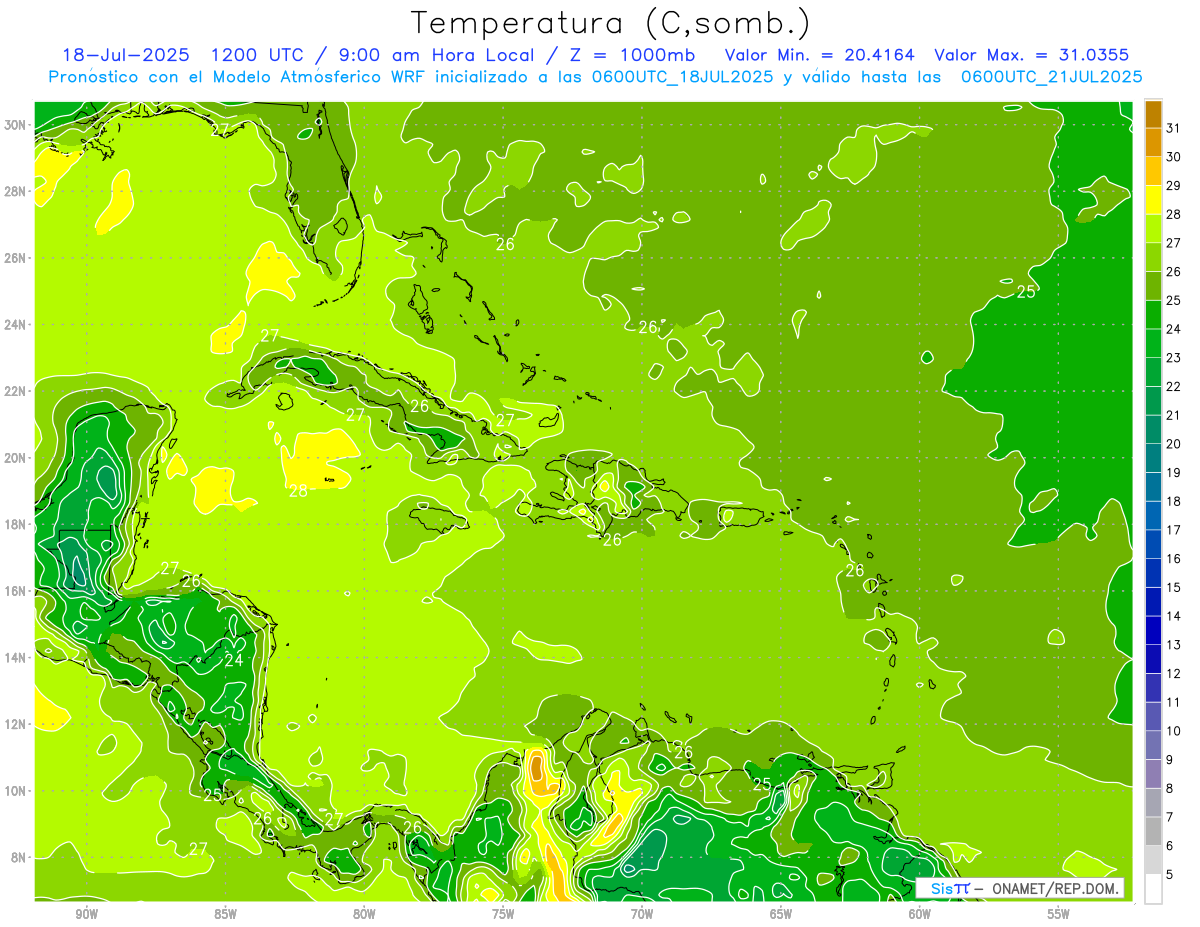
Task: Click the darkest orange swatch atop the colorbar
Action: coord(1153,114)
